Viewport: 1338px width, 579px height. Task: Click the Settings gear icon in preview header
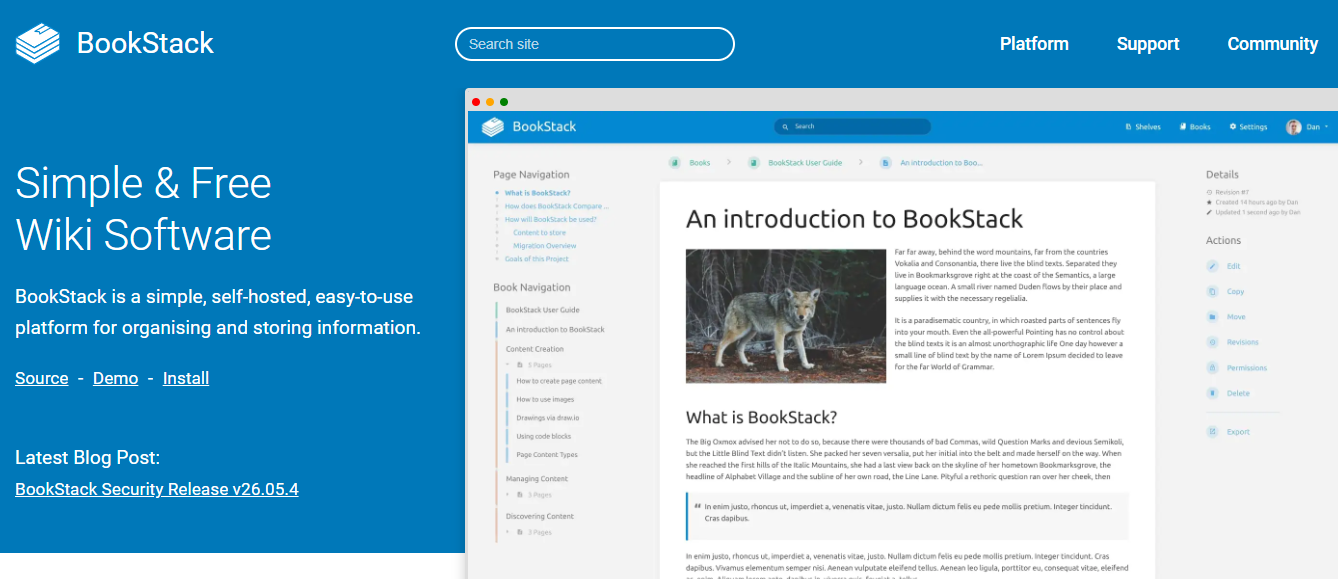[1233, 127]
